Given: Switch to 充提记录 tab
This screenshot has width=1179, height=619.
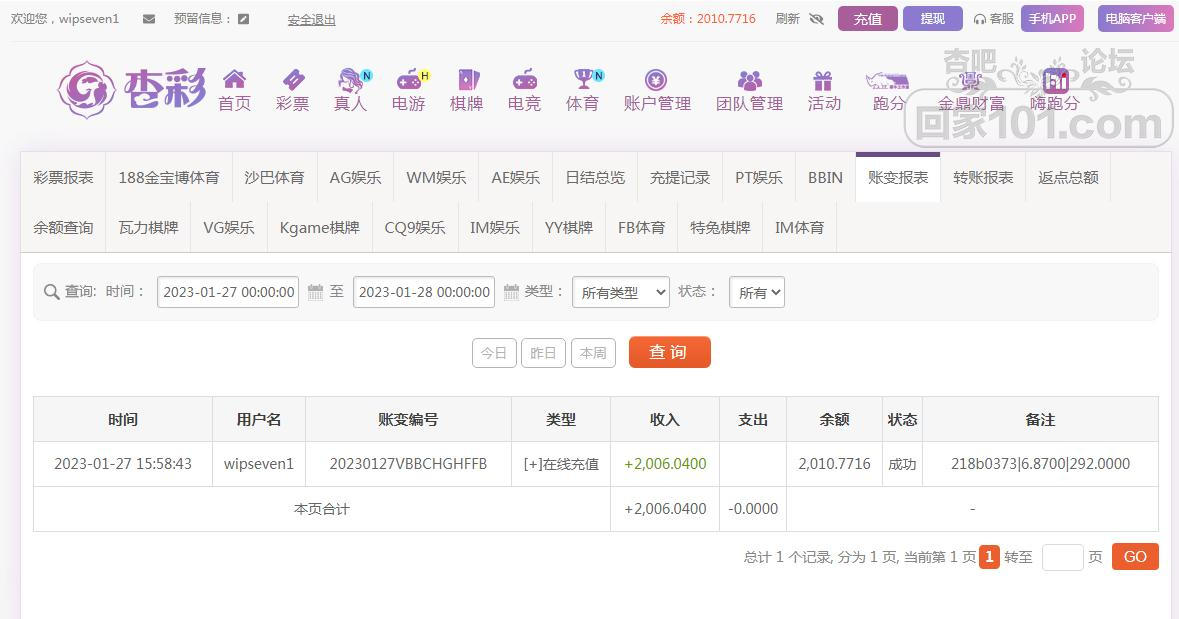Looking at the screenshot, I should click(680, 178).
